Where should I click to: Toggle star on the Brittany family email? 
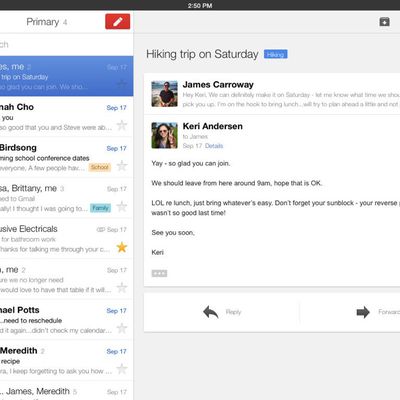tap(122, 206)
